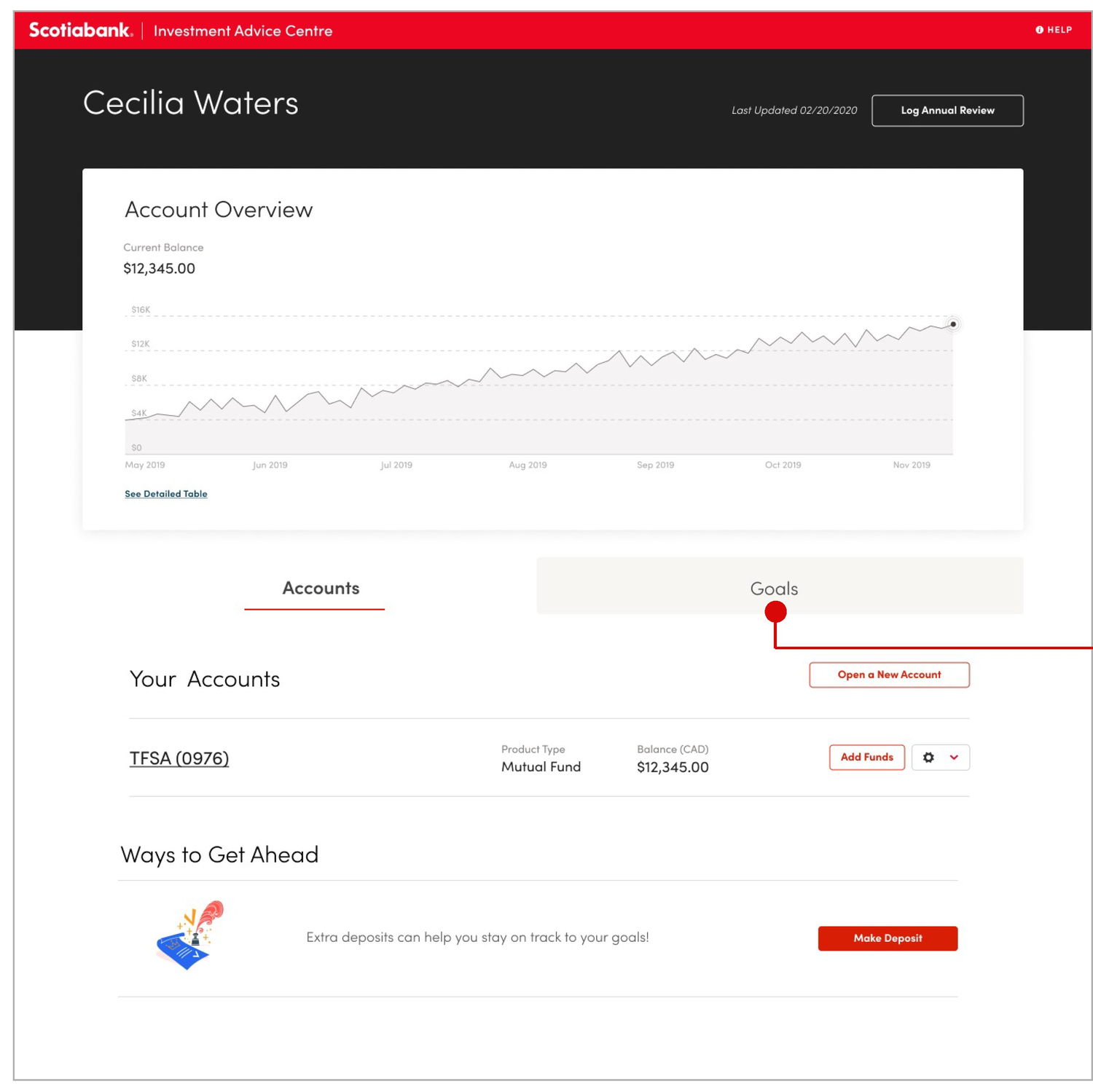Click the $4K chart axis label
1093x1092 pixels.
139,413
